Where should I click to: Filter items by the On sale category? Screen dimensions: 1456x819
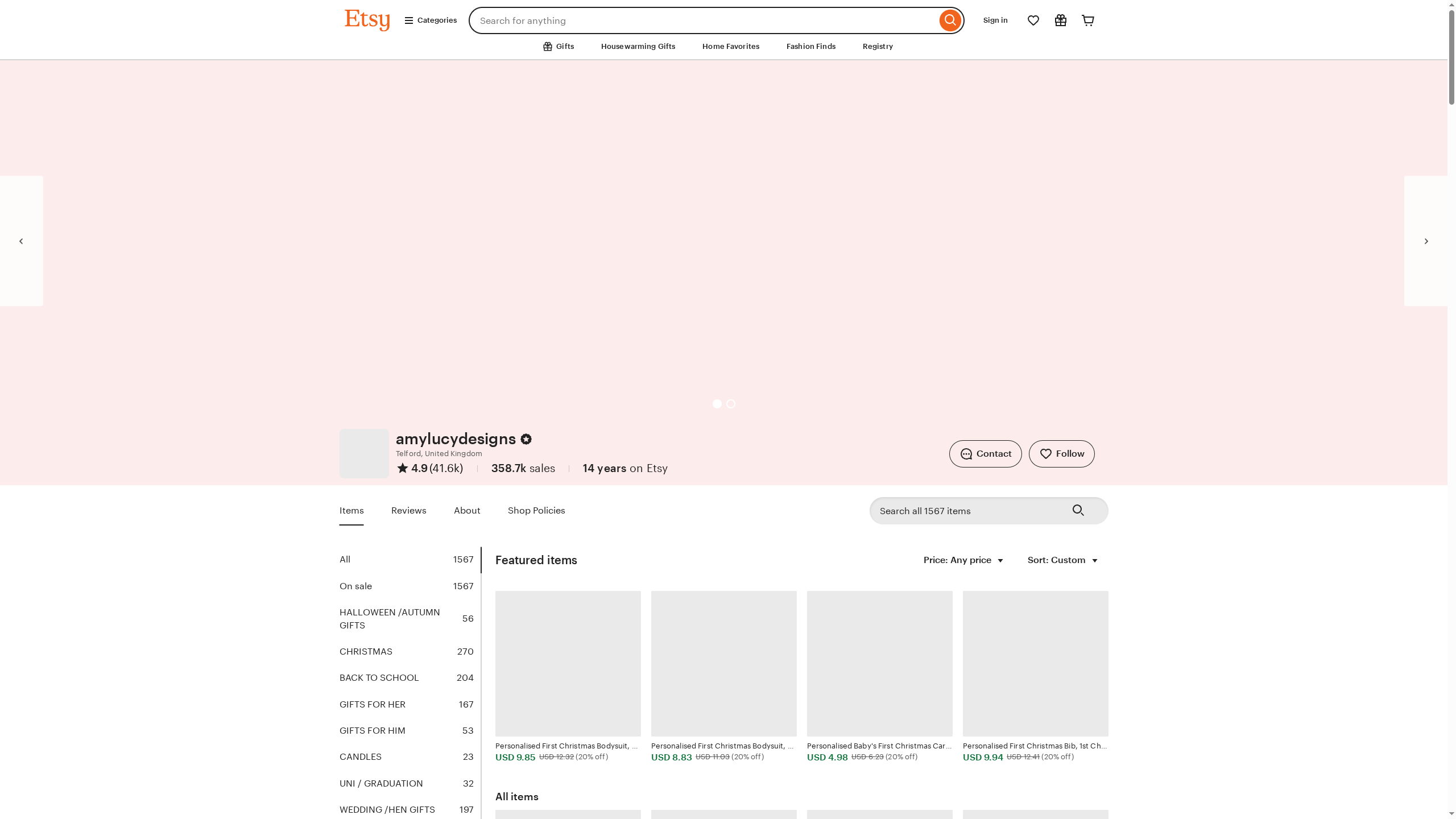[355, 586]
